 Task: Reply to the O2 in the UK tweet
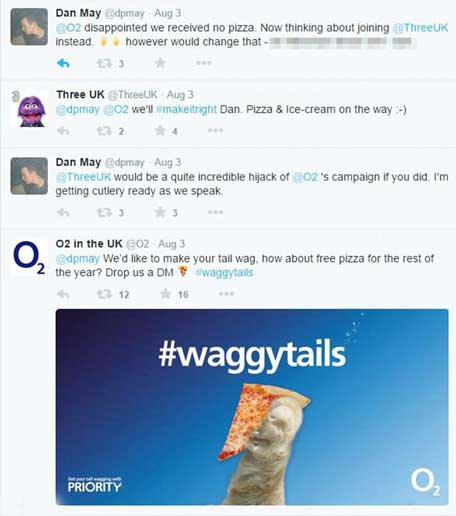click(63, 294)
